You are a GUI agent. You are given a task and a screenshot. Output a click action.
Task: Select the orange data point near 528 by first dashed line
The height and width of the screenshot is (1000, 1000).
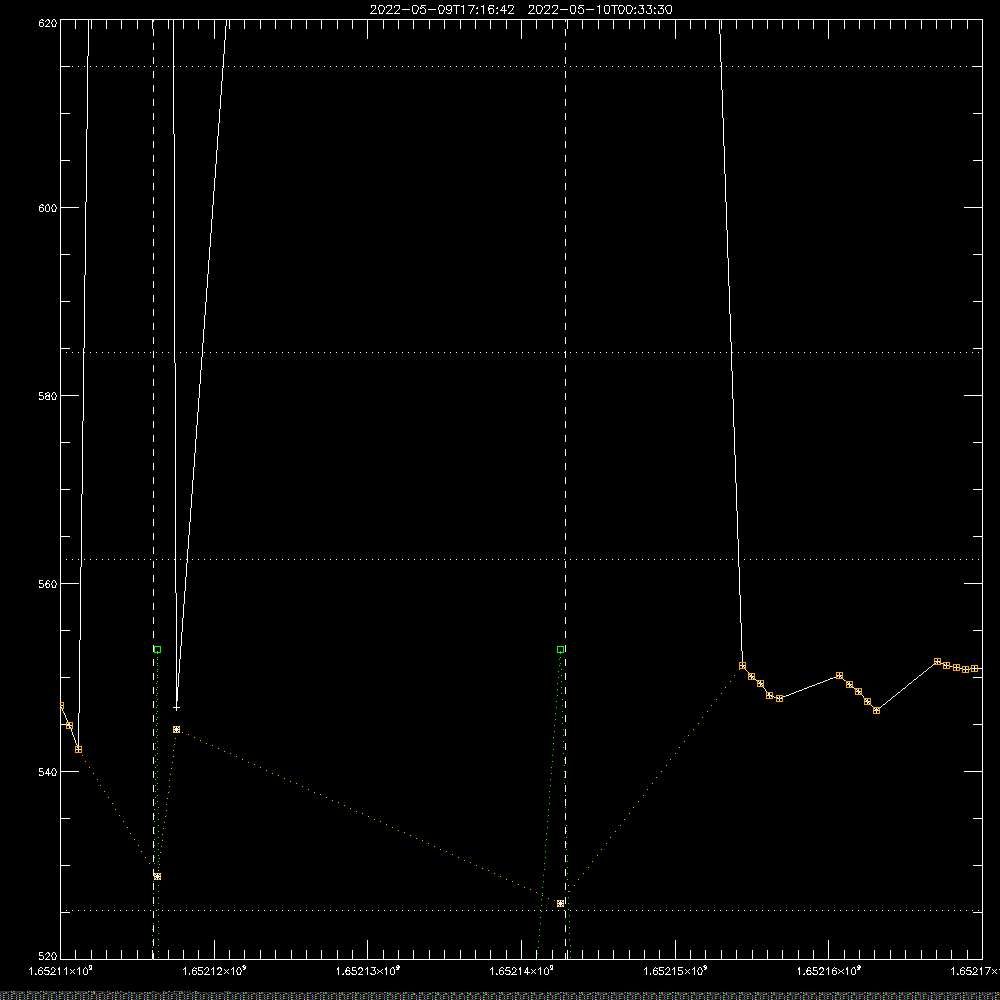coord(158,877)
